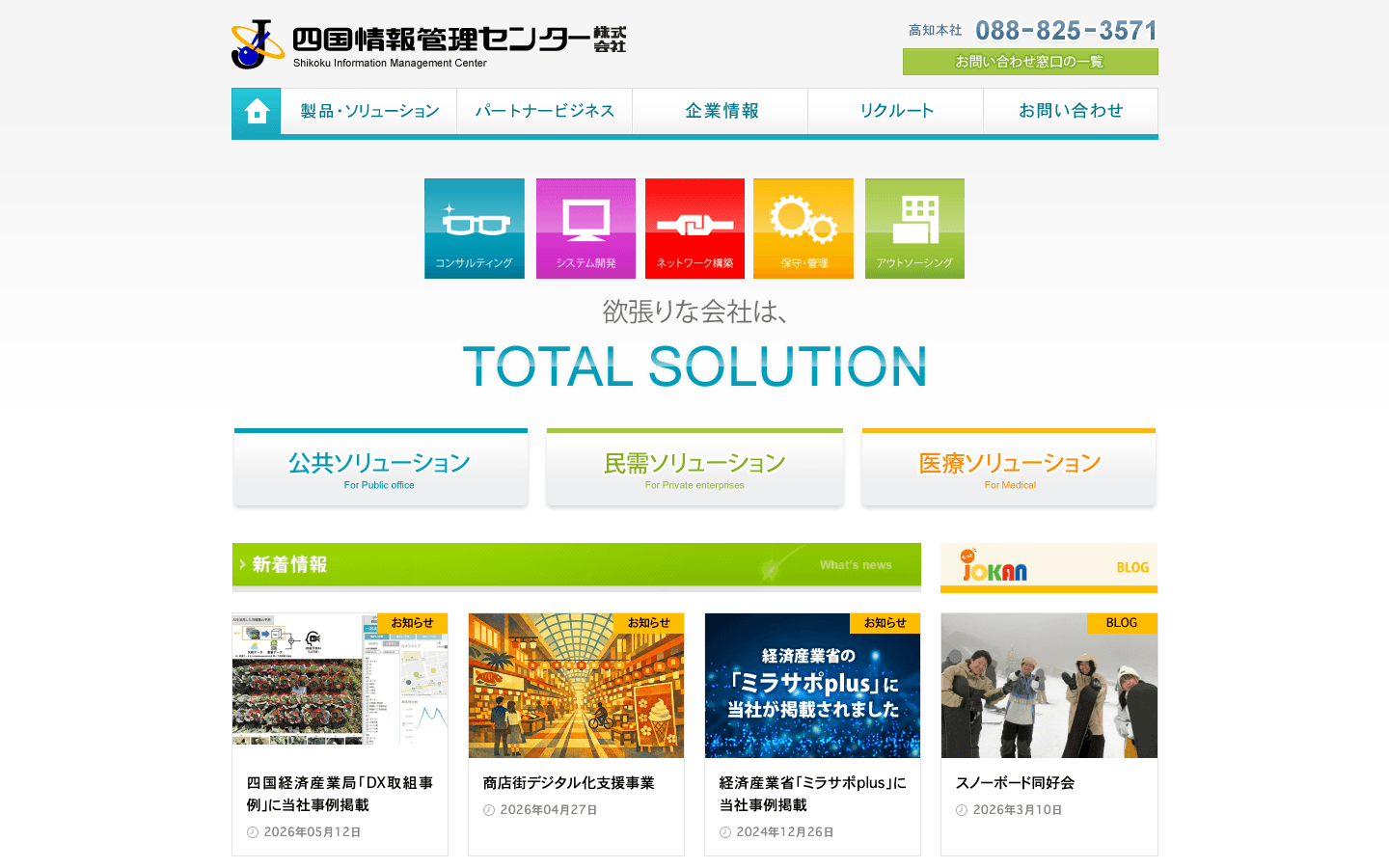The height and width of the screenshot is (868, 1389).
Task: Open the 企業情報 menu item
Action: pos(721,111)
